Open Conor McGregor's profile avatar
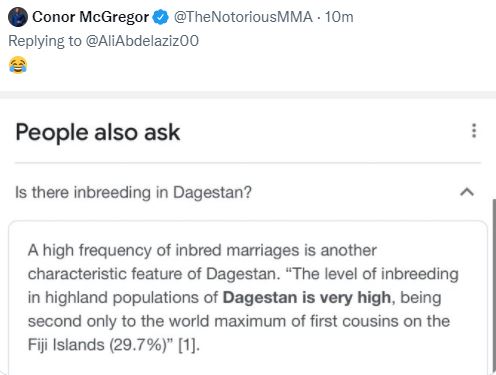The width and height of the screenshot is (496, 375). (18, 17)
